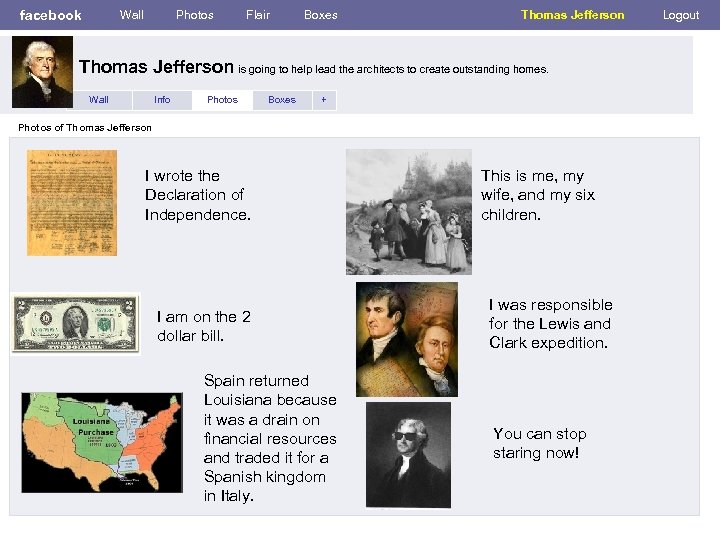The height and width of the screenshot is (540, 720).
Task: Open the Jefferson with sunglasses photo
Action: [x=408, y=455]
